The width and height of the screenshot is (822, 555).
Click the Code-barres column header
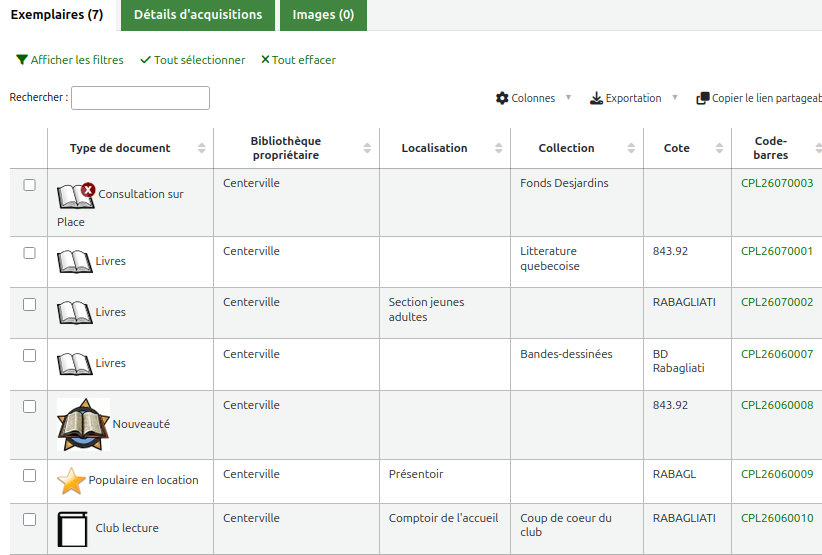pyautogui.click(x=776, y=148)
